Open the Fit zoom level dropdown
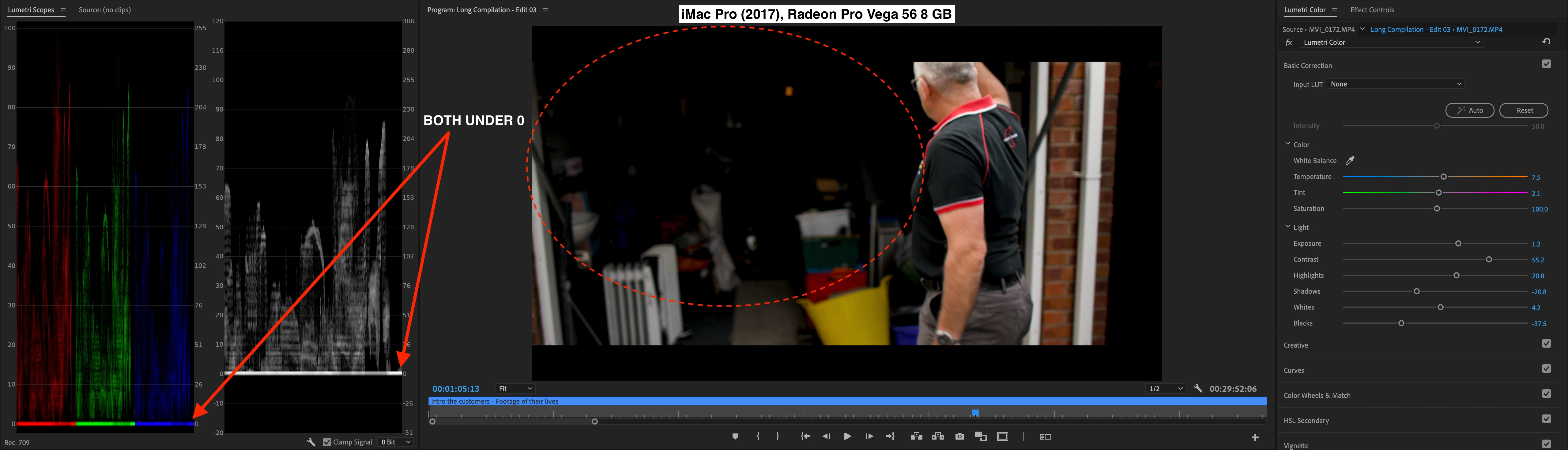1568x450 pixels. (x=515, y=388)
